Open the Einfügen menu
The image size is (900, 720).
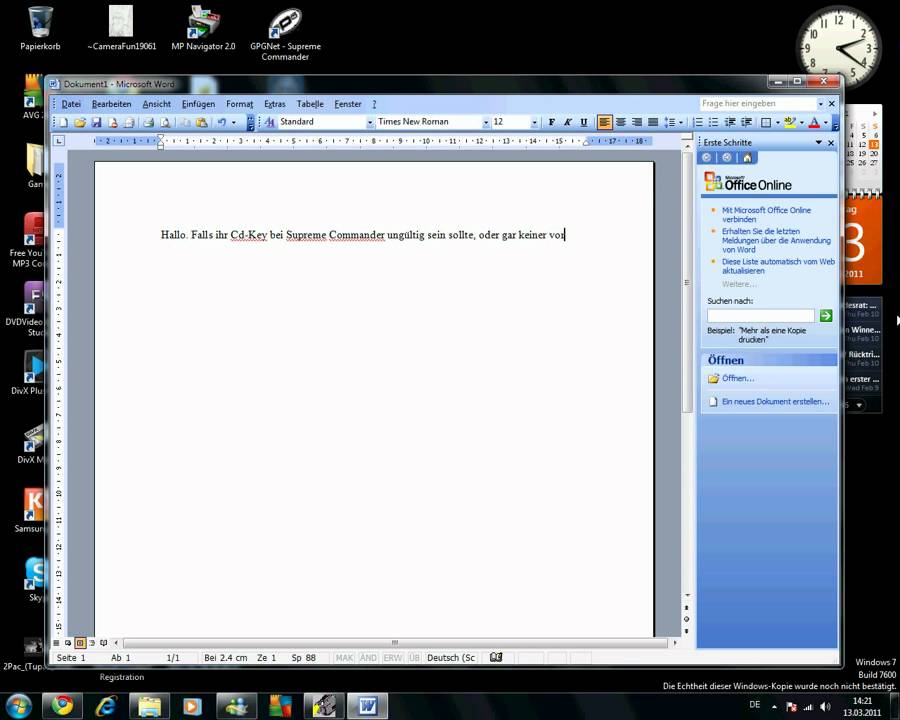pyautogui.click(x=199, y=104)
